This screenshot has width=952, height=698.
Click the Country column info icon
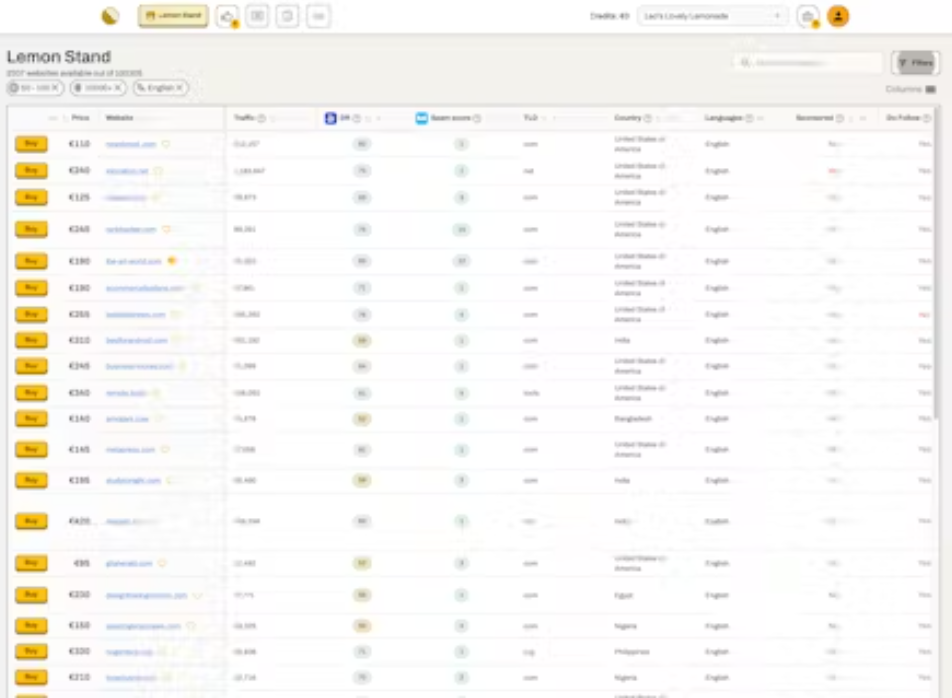647,118
